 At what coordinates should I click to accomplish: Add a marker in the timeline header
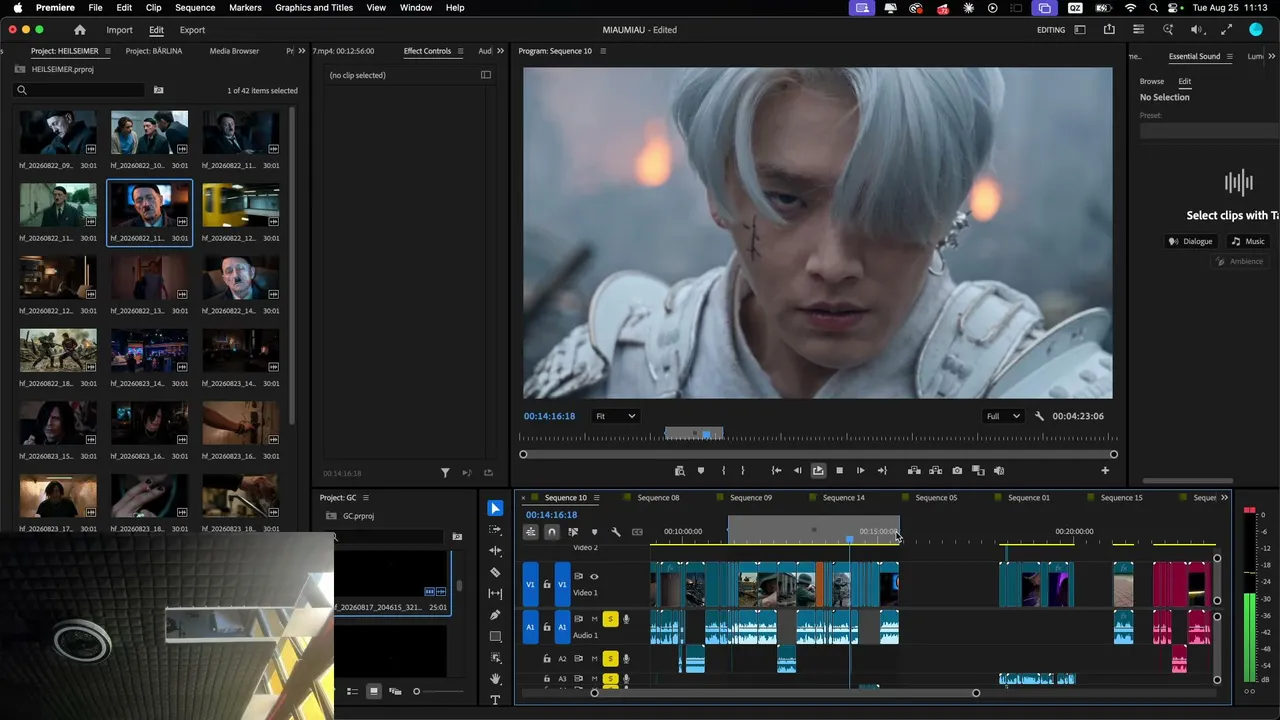pos(594,532)
